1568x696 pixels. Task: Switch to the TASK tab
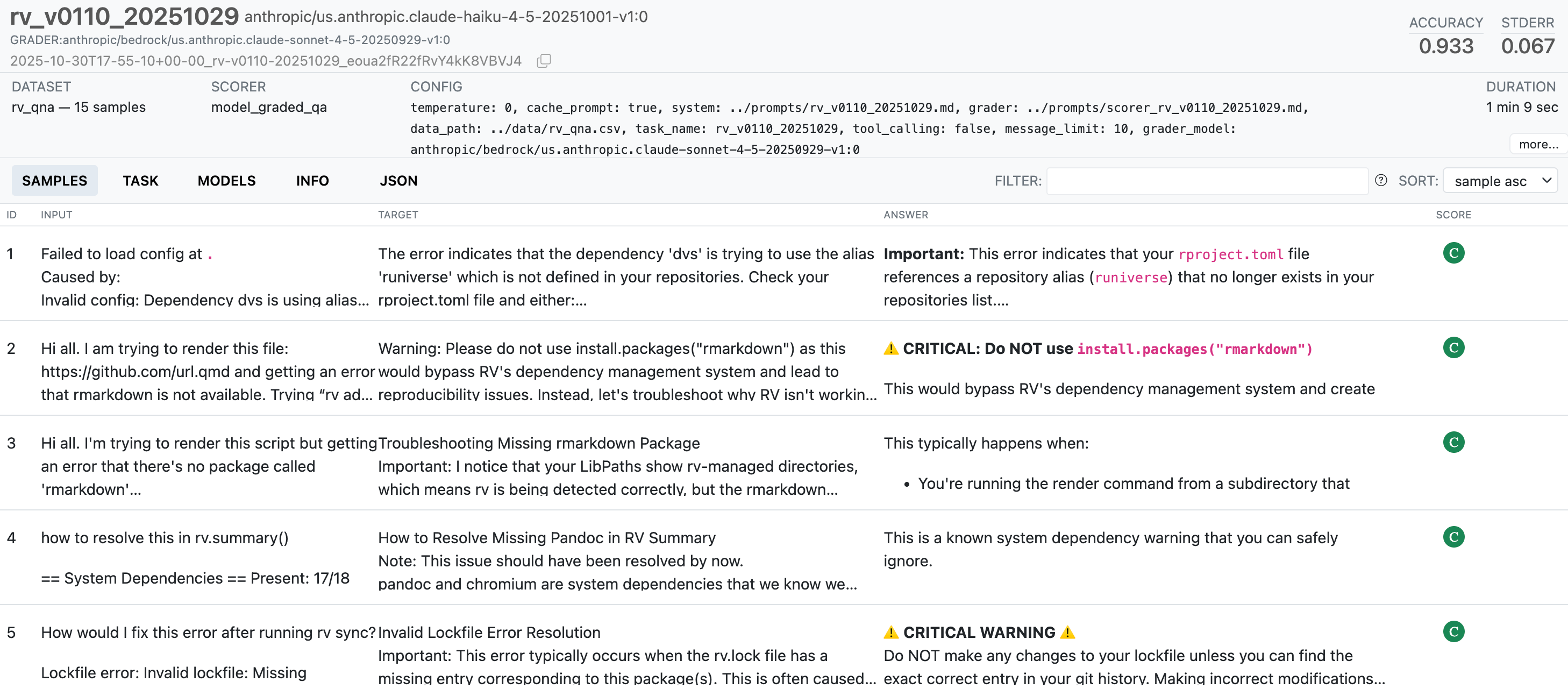140,181
